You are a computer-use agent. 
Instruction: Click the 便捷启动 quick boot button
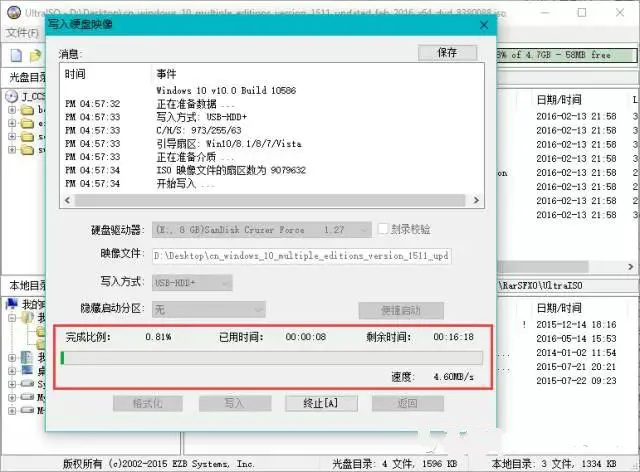pos(401,310)
